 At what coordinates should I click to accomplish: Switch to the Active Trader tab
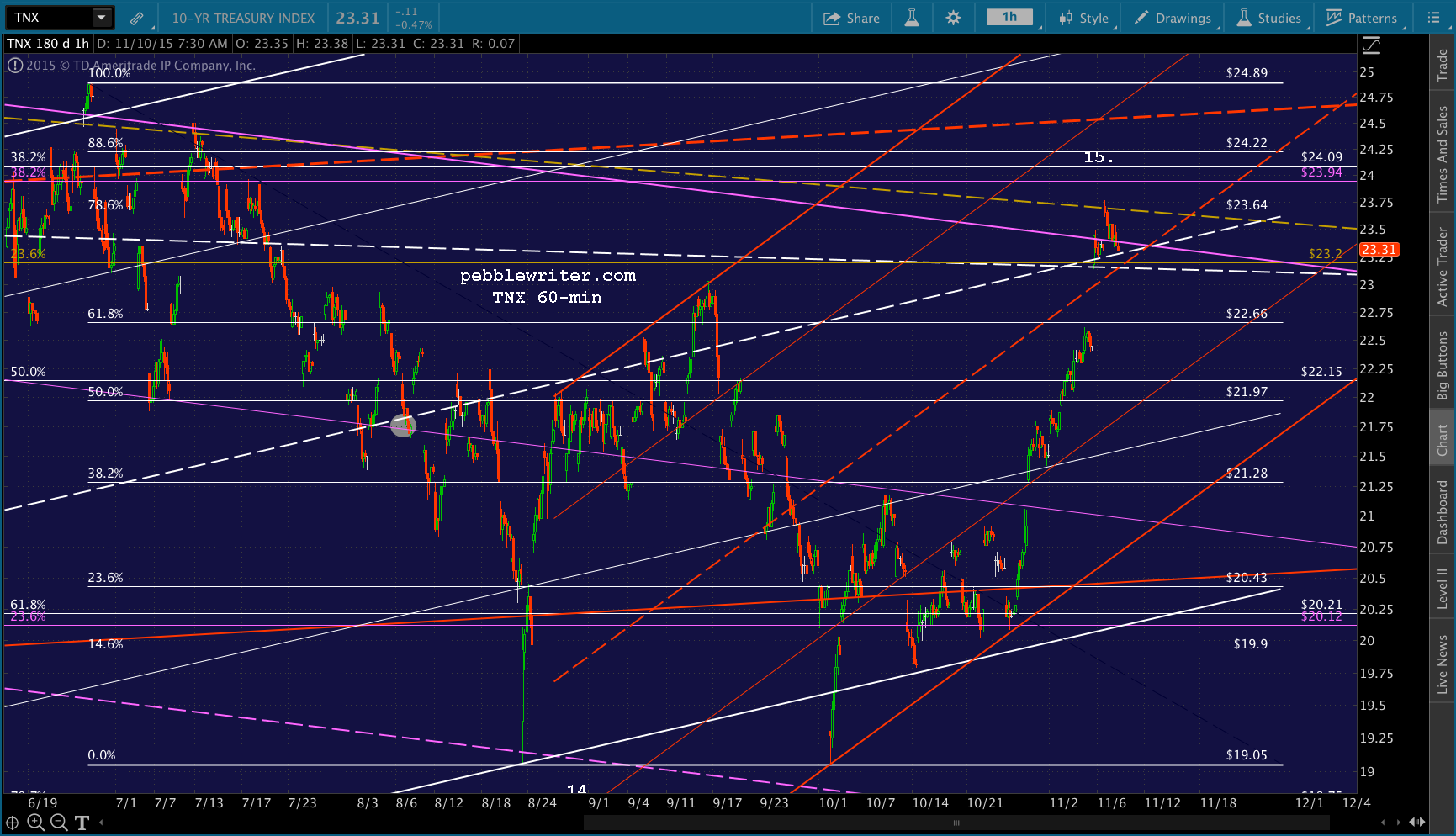tap(1443, 265)
